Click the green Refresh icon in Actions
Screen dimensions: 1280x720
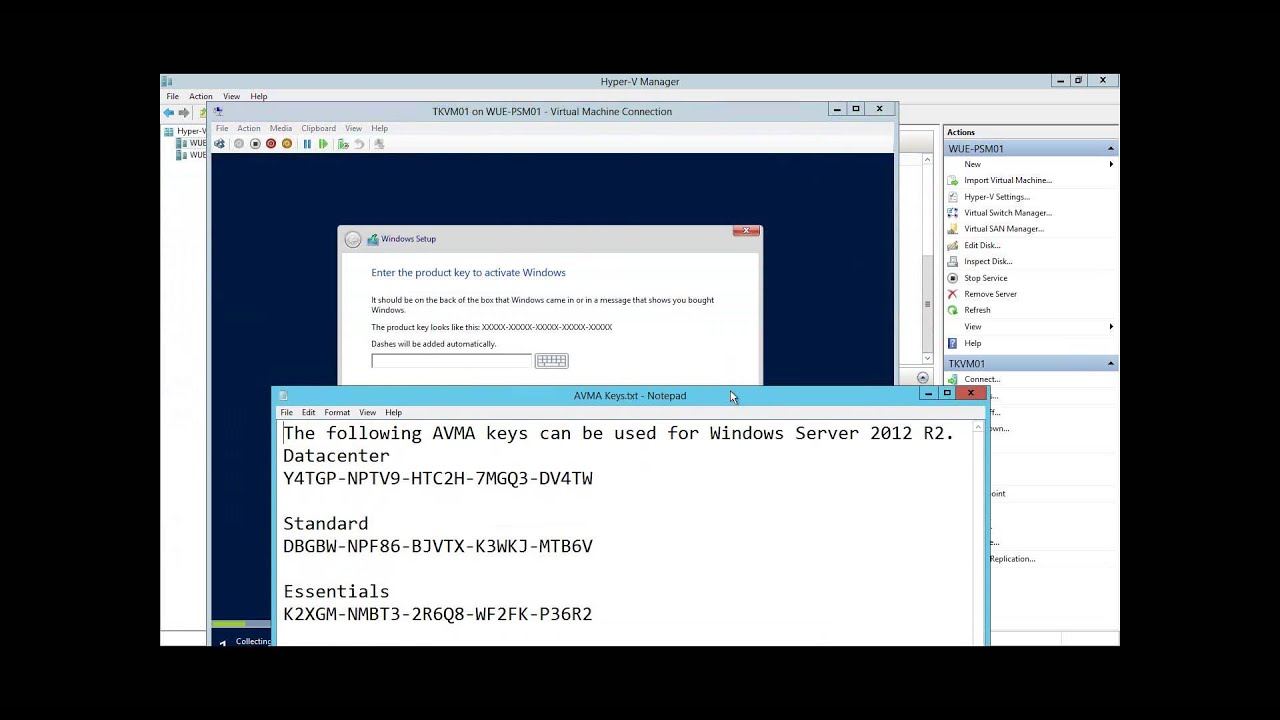pyautogui.click(x=953, y=310)
